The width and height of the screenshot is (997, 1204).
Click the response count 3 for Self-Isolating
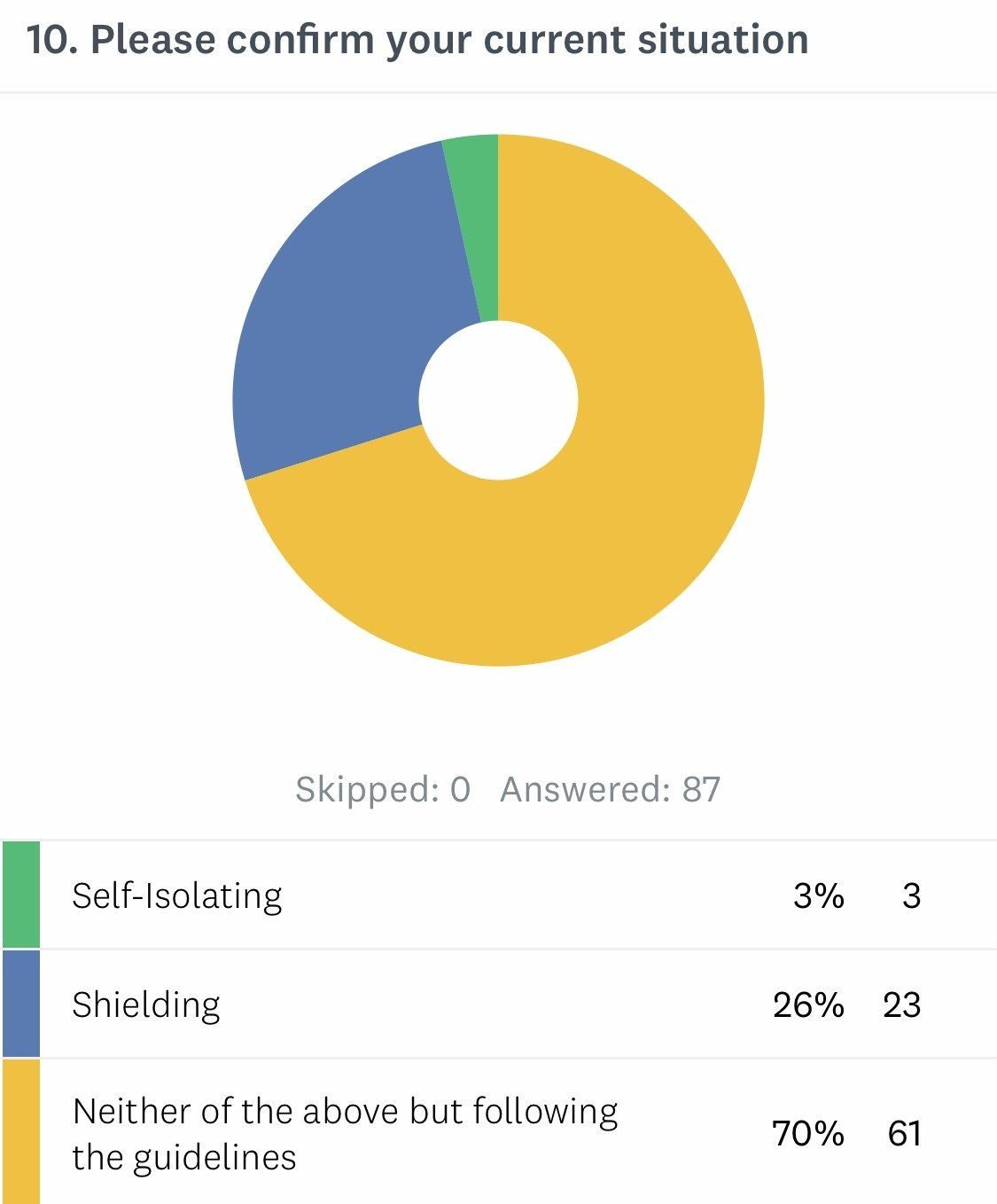pos(911,895)
